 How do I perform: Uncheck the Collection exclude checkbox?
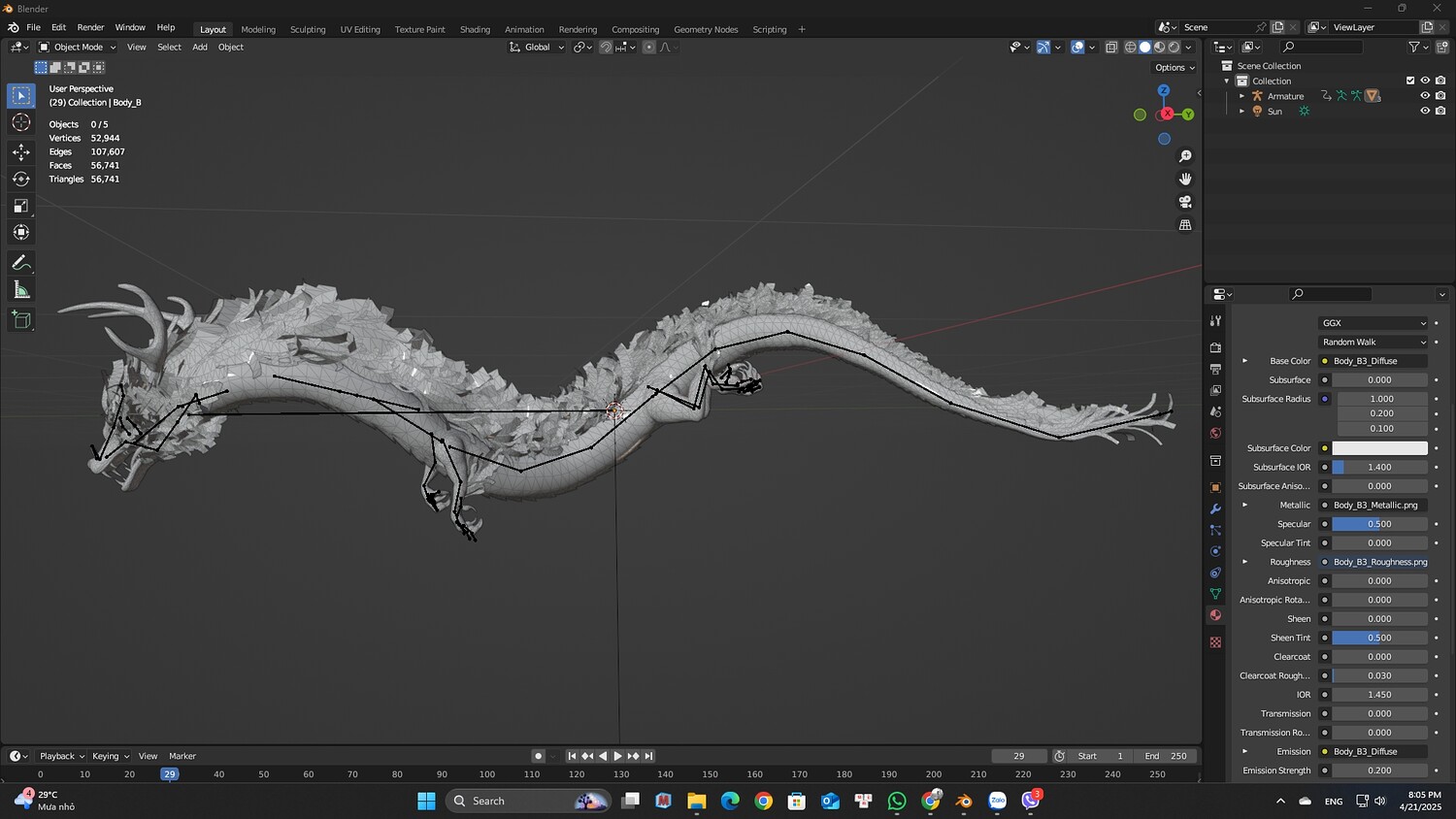tap(1410, 81)
